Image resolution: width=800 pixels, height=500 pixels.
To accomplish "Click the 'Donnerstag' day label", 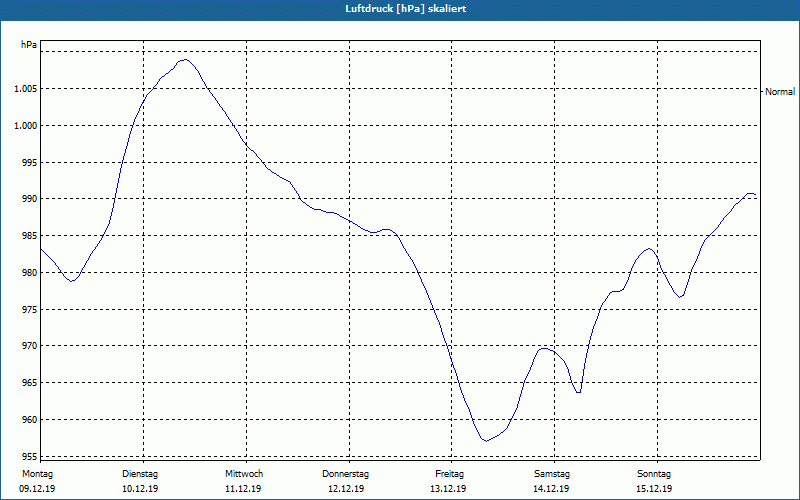I will click(x=345, y=474).
